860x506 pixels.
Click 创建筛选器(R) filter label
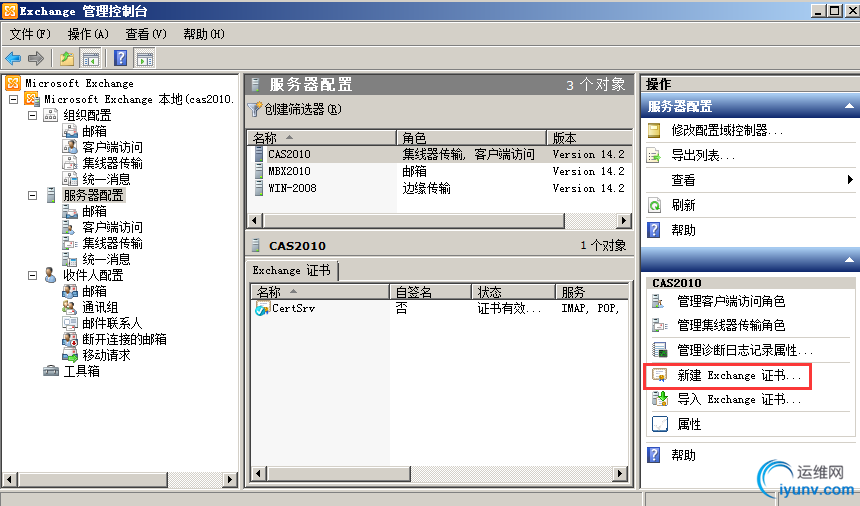coord(303,110)
